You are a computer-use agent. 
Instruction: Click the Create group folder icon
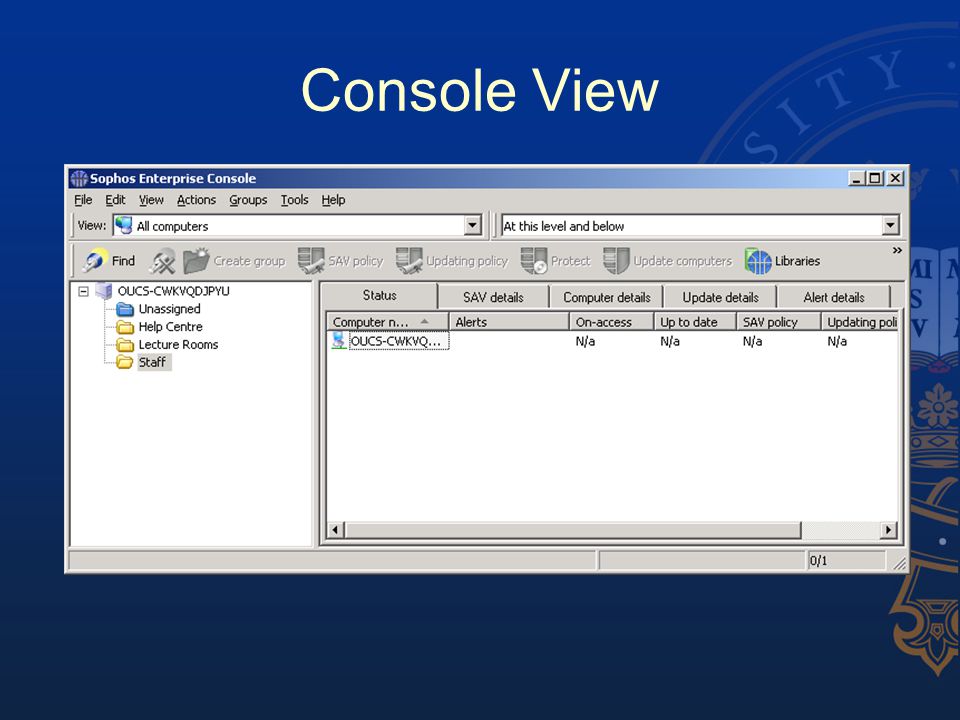coord(196,261)
